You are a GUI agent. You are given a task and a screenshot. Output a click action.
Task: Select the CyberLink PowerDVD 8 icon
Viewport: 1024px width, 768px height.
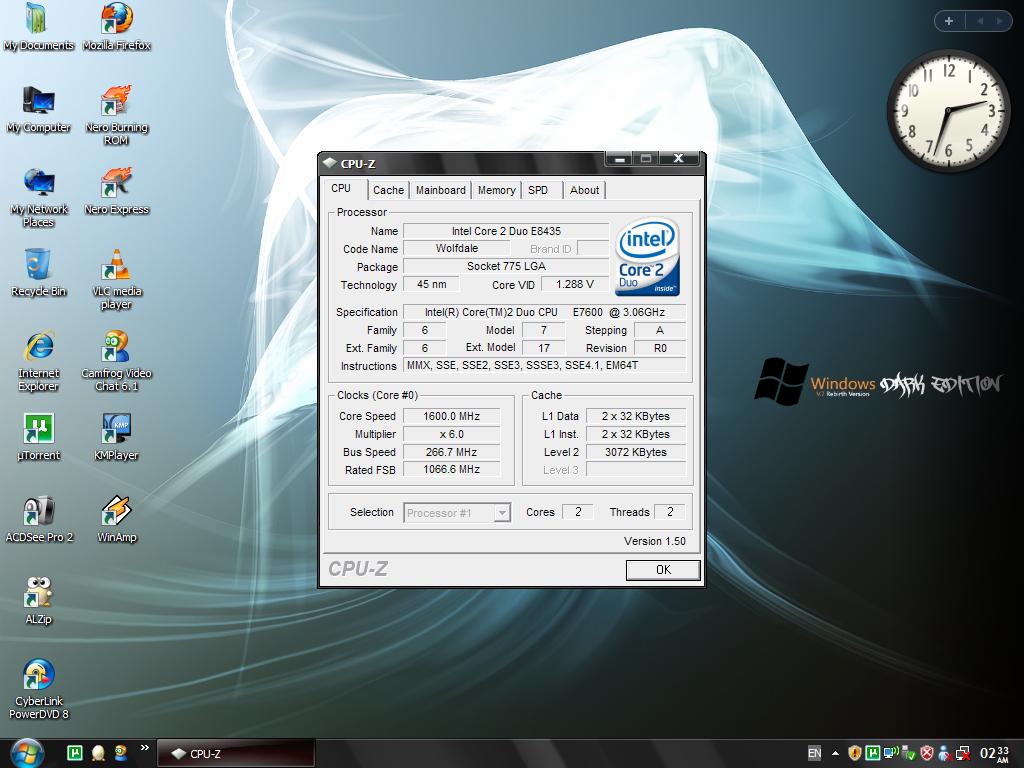38,676
